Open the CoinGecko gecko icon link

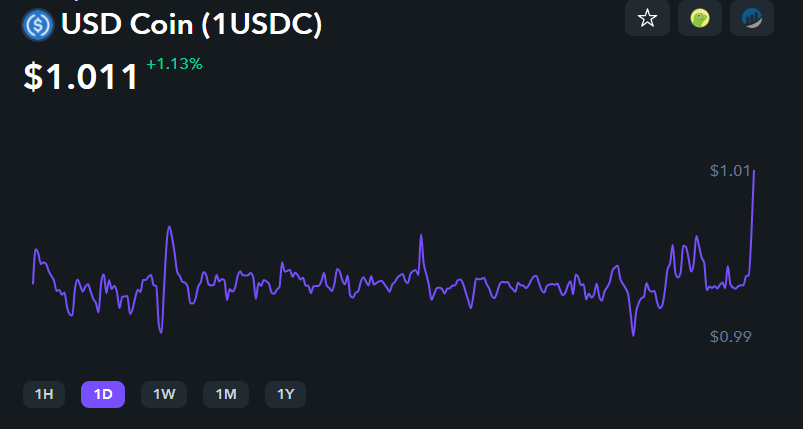coord(700,18)
